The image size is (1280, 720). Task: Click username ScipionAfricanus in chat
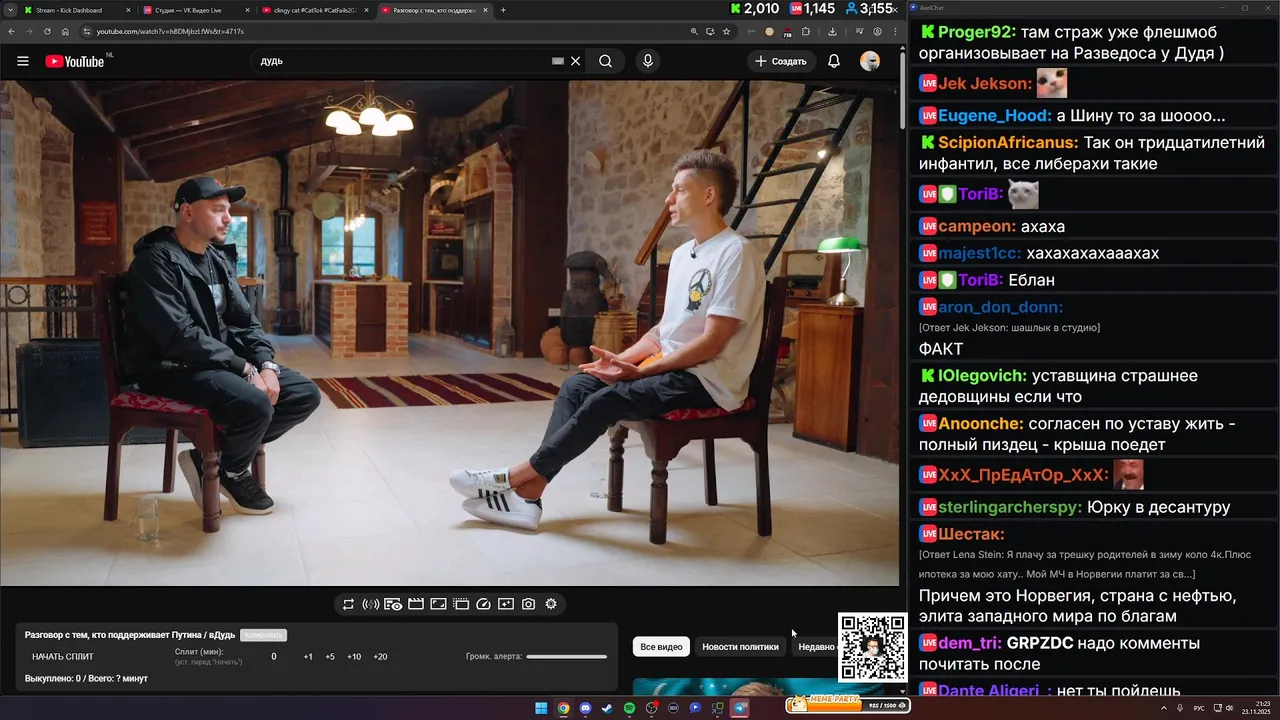point(1008,143)
